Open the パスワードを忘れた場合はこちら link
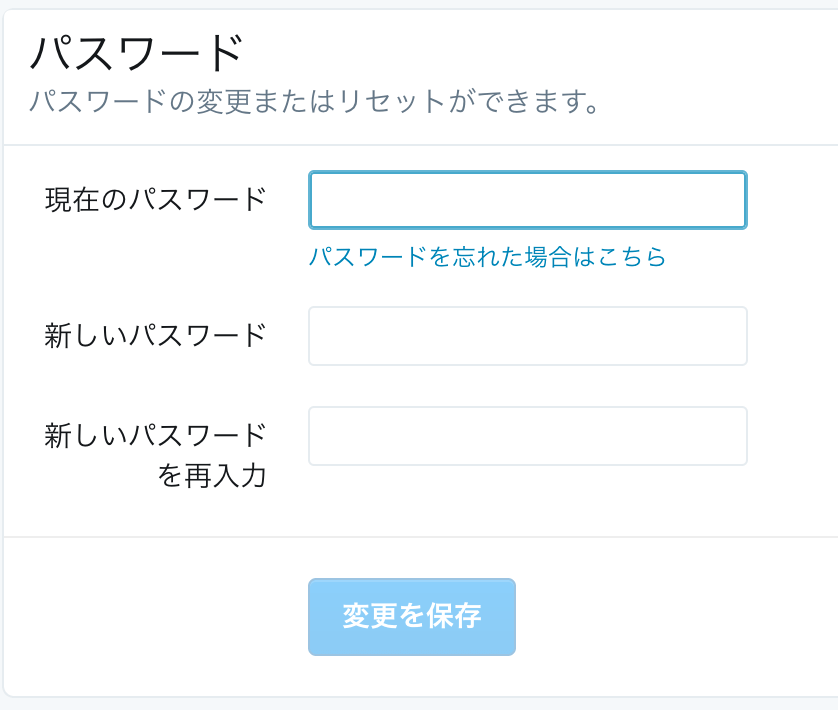838x710 pixels. 487,257
